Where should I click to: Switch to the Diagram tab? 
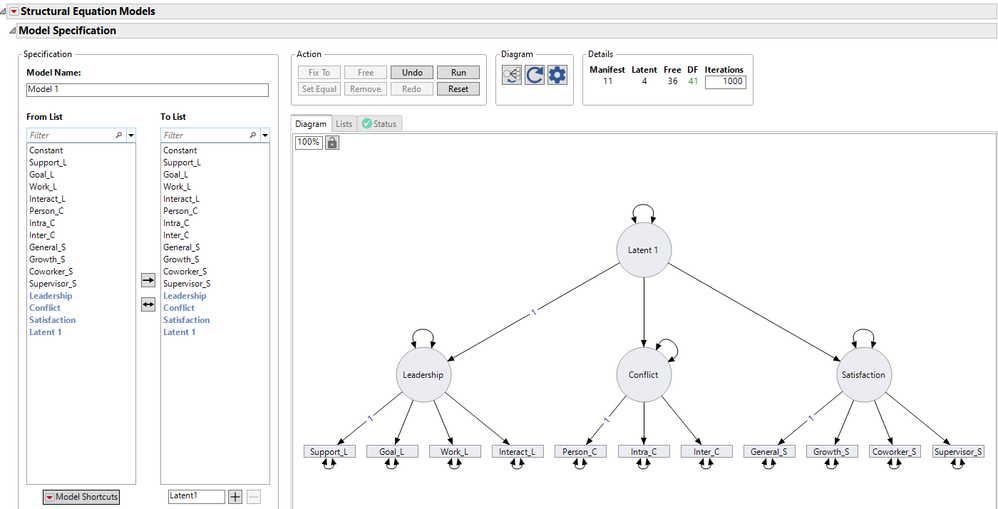(311, 124)
